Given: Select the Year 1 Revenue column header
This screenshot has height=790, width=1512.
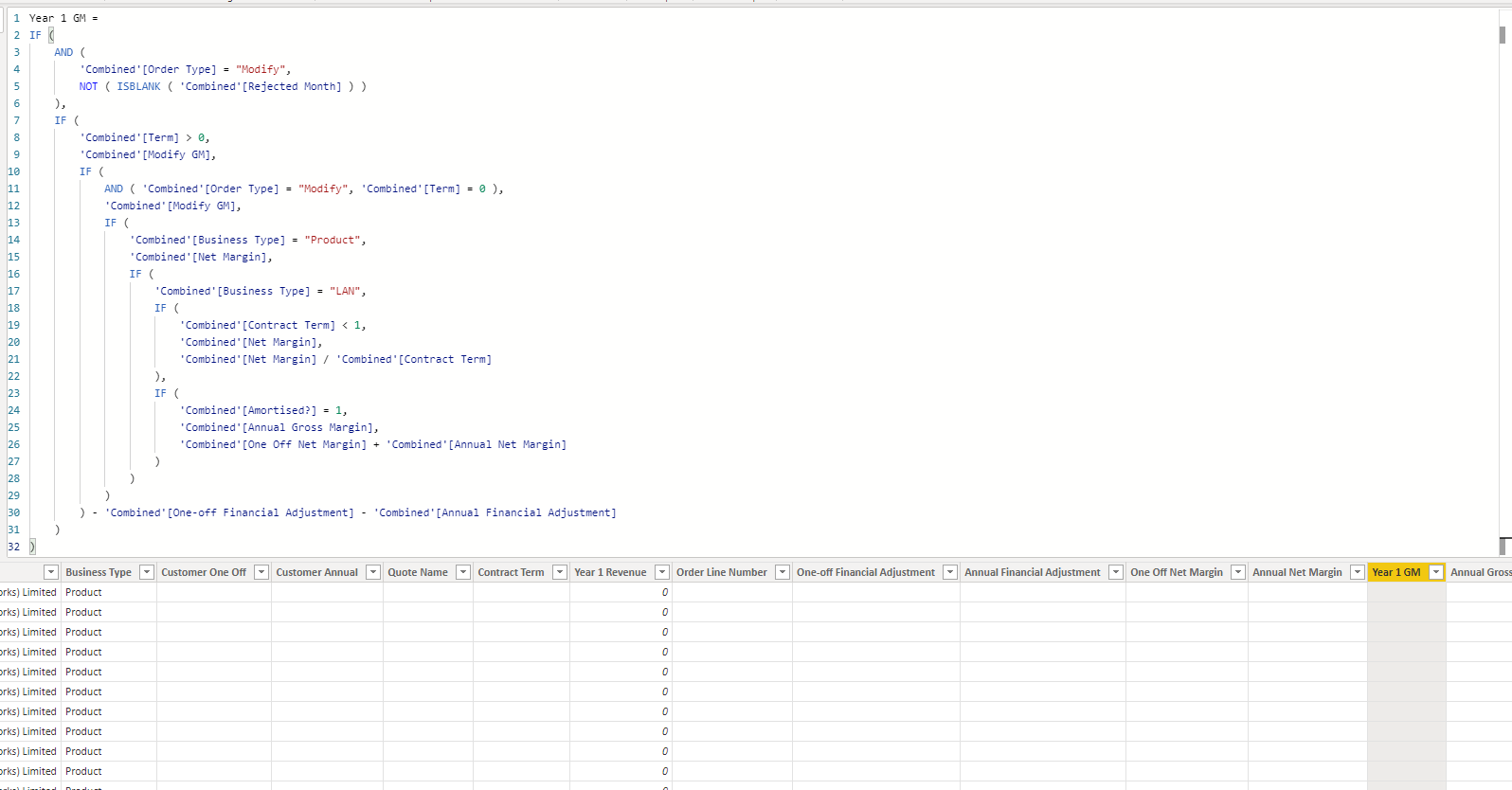Looking at the screenshot, I should point(610,572).
